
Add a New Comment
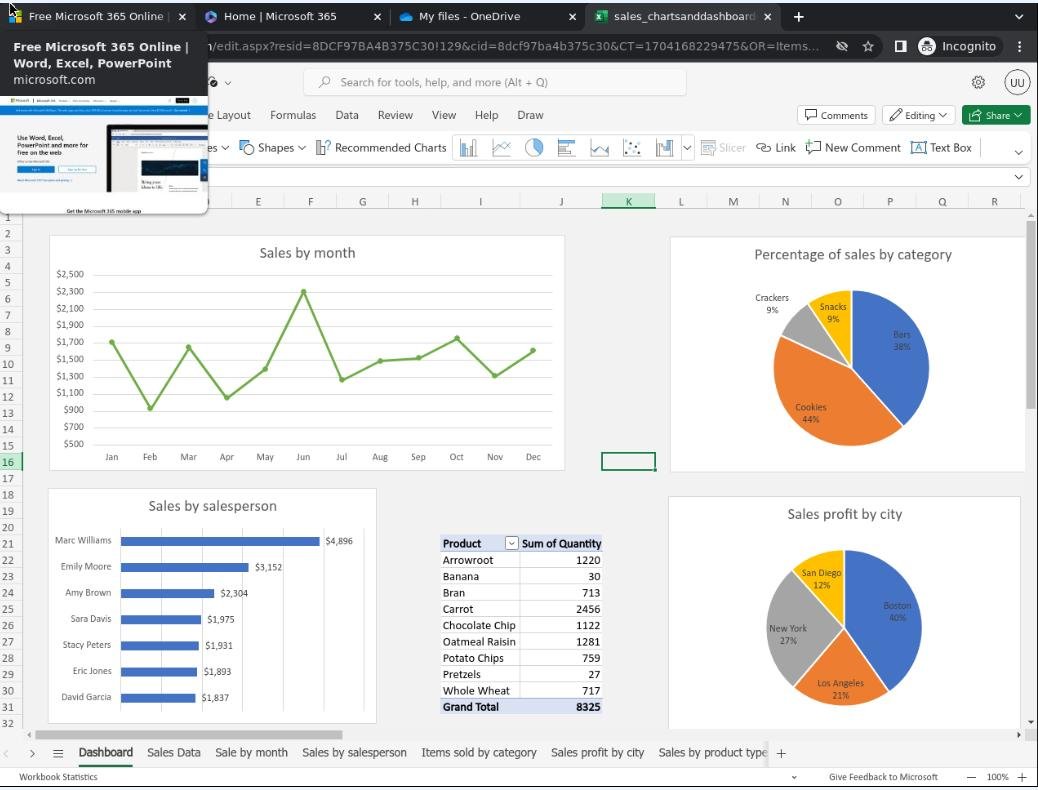pos(853,148)
